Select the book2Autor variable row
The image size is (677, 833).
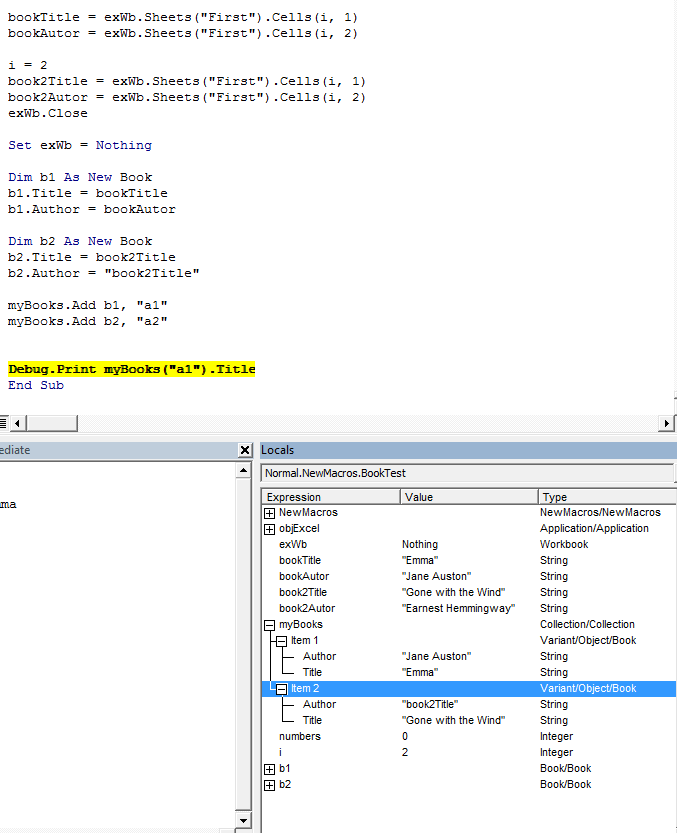pyautogui.click(x=306, y=609)
